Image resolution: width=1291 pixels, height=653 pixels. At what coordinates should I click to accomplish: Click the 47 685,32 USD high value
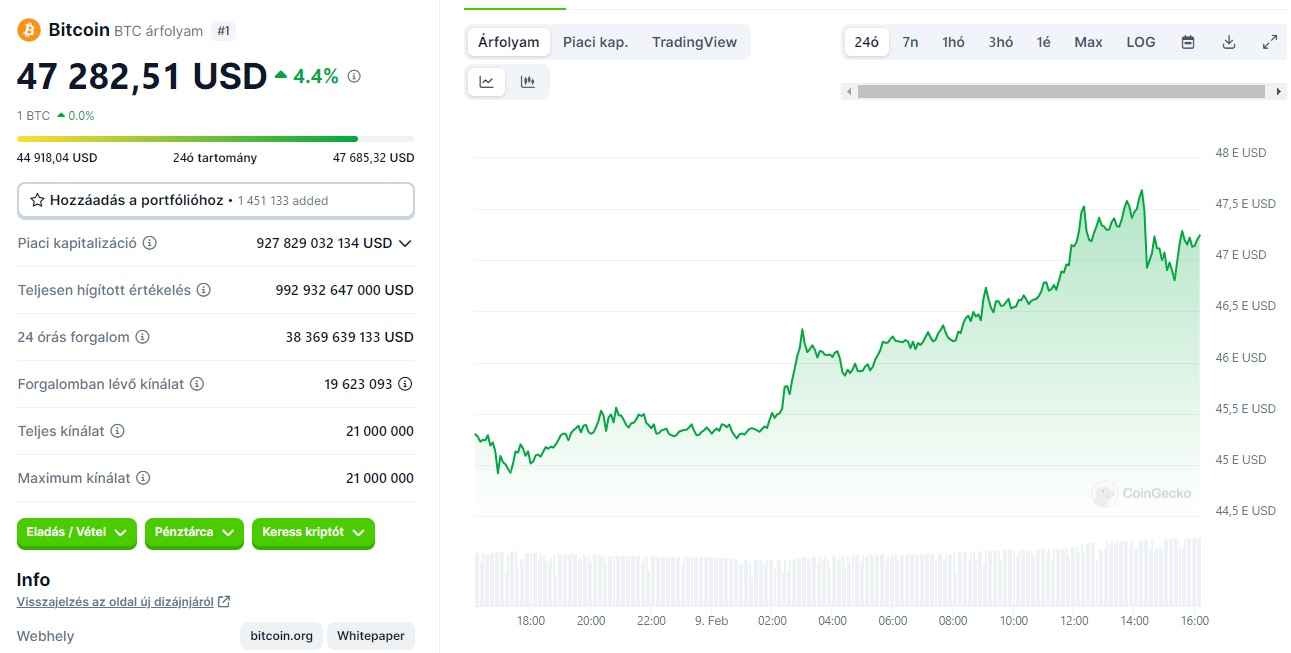[x=373, y=158]
